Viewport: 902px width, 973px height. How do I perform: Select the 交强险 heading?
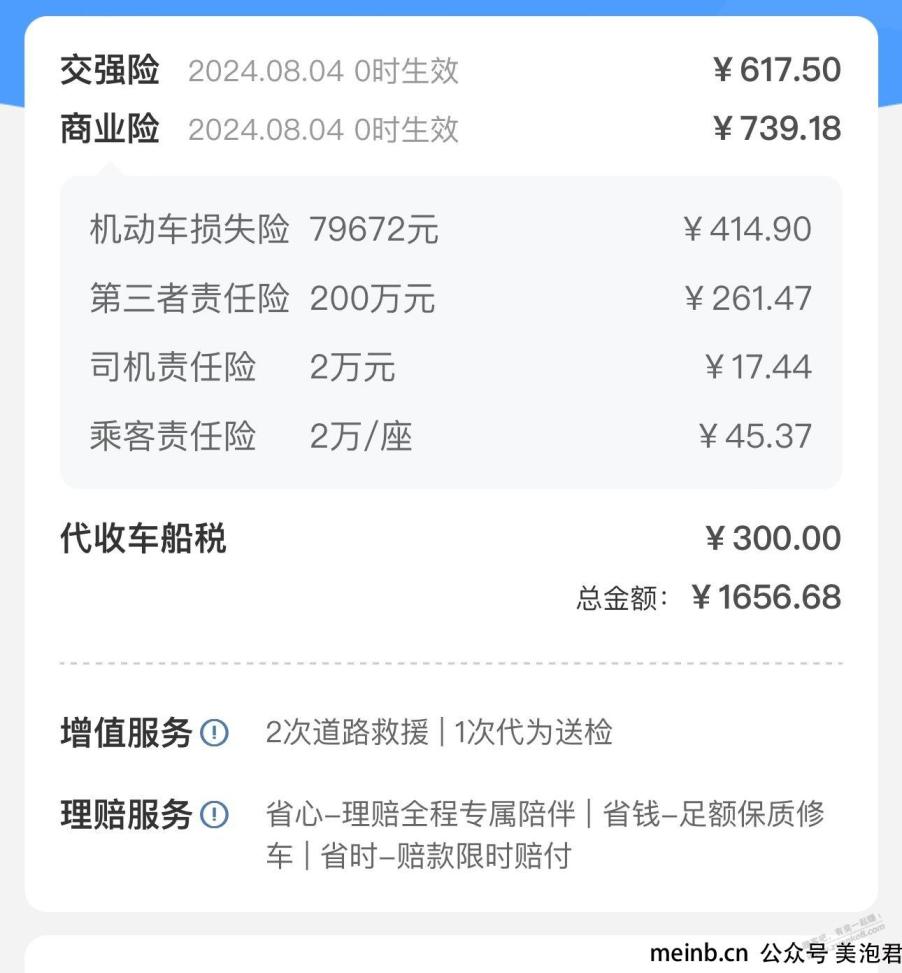tap(110, 70)
